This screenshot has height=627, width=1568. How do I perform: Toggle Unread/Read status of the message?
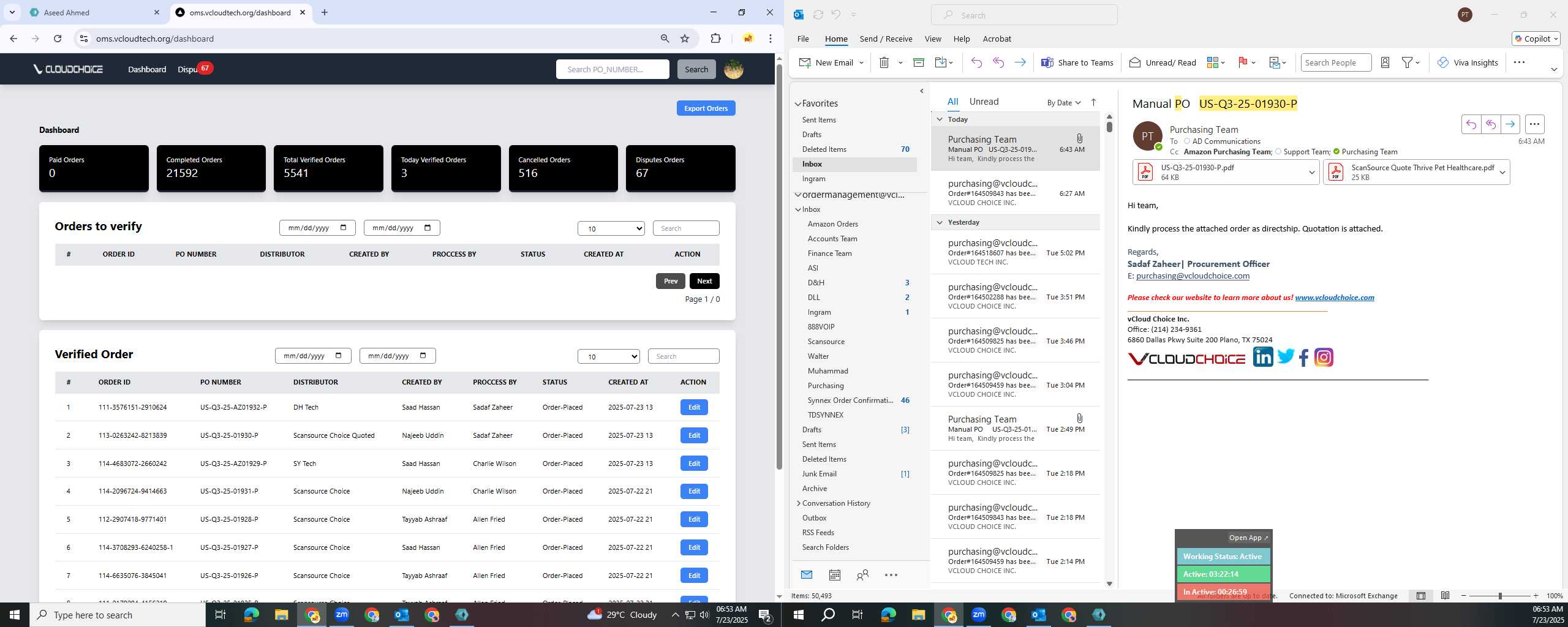coord(1163,62)
